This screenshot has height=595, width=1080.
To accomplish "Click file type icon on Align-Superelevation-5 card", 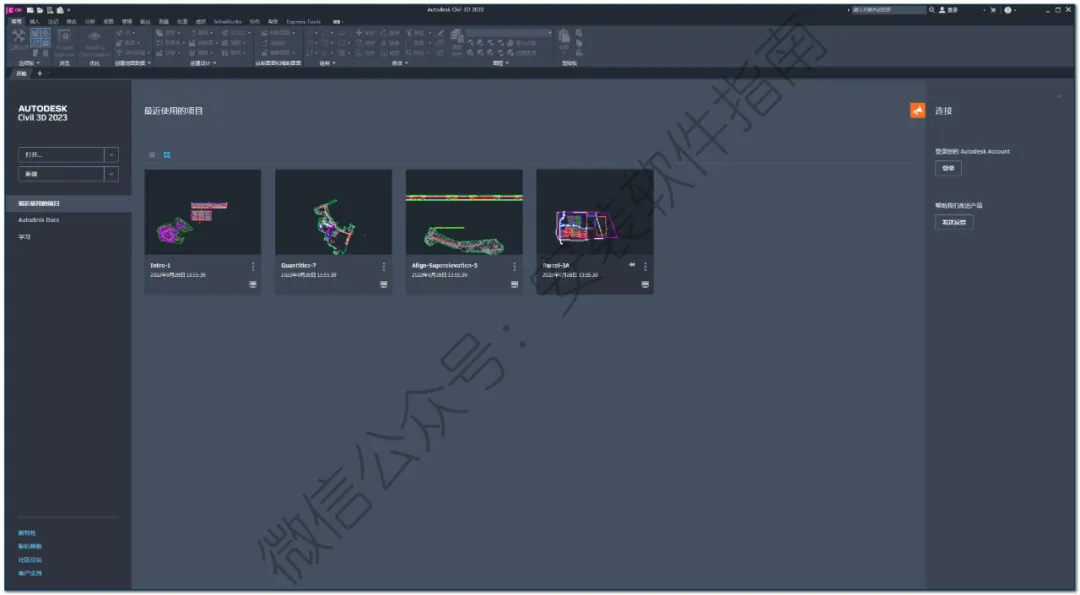I will coord(515,284).
